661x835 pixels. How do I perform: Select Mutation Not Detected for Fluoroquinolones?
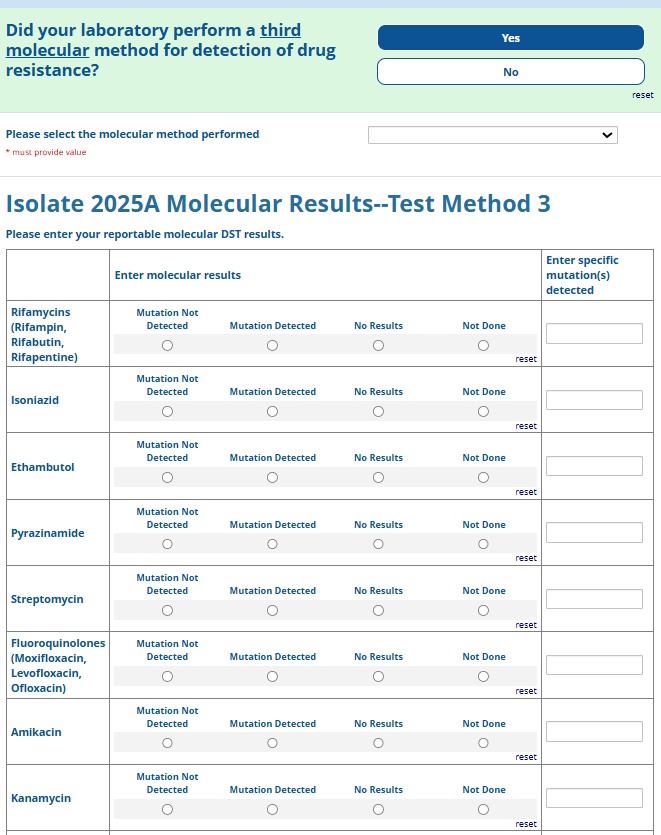(x=167, y=677)
